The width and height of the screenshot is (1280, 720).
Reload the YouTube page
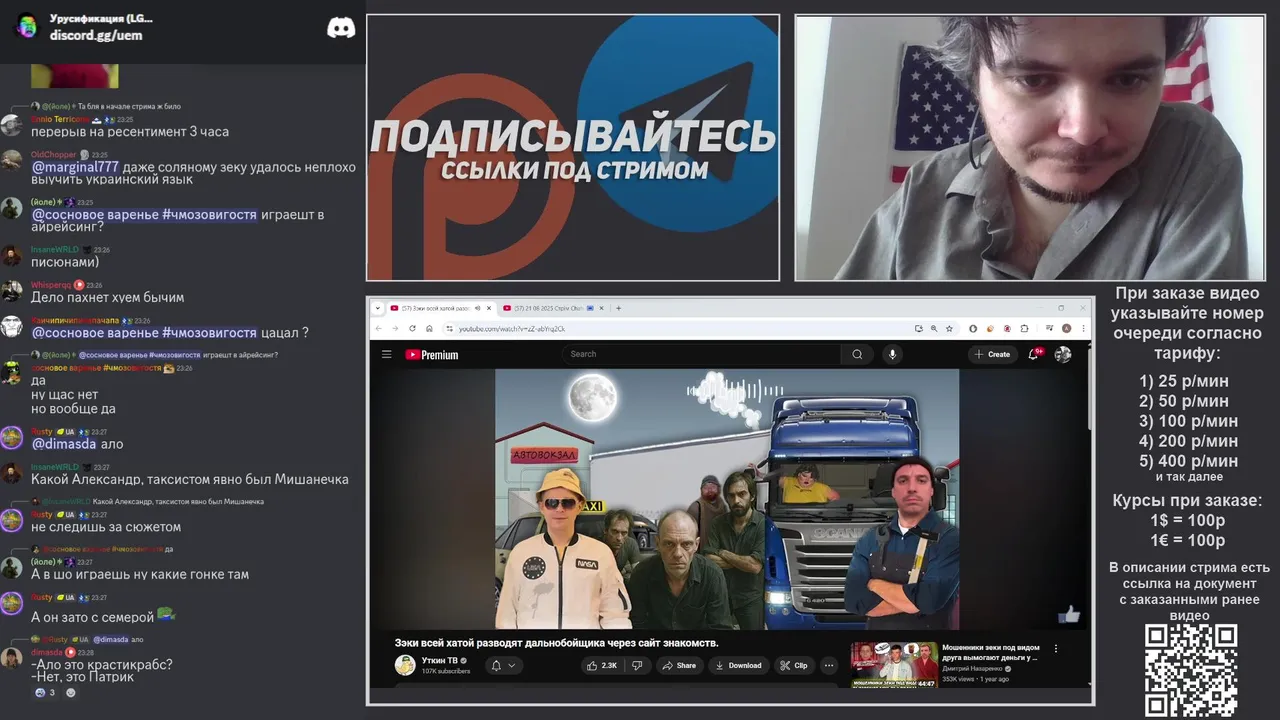[x=412, y=328]
